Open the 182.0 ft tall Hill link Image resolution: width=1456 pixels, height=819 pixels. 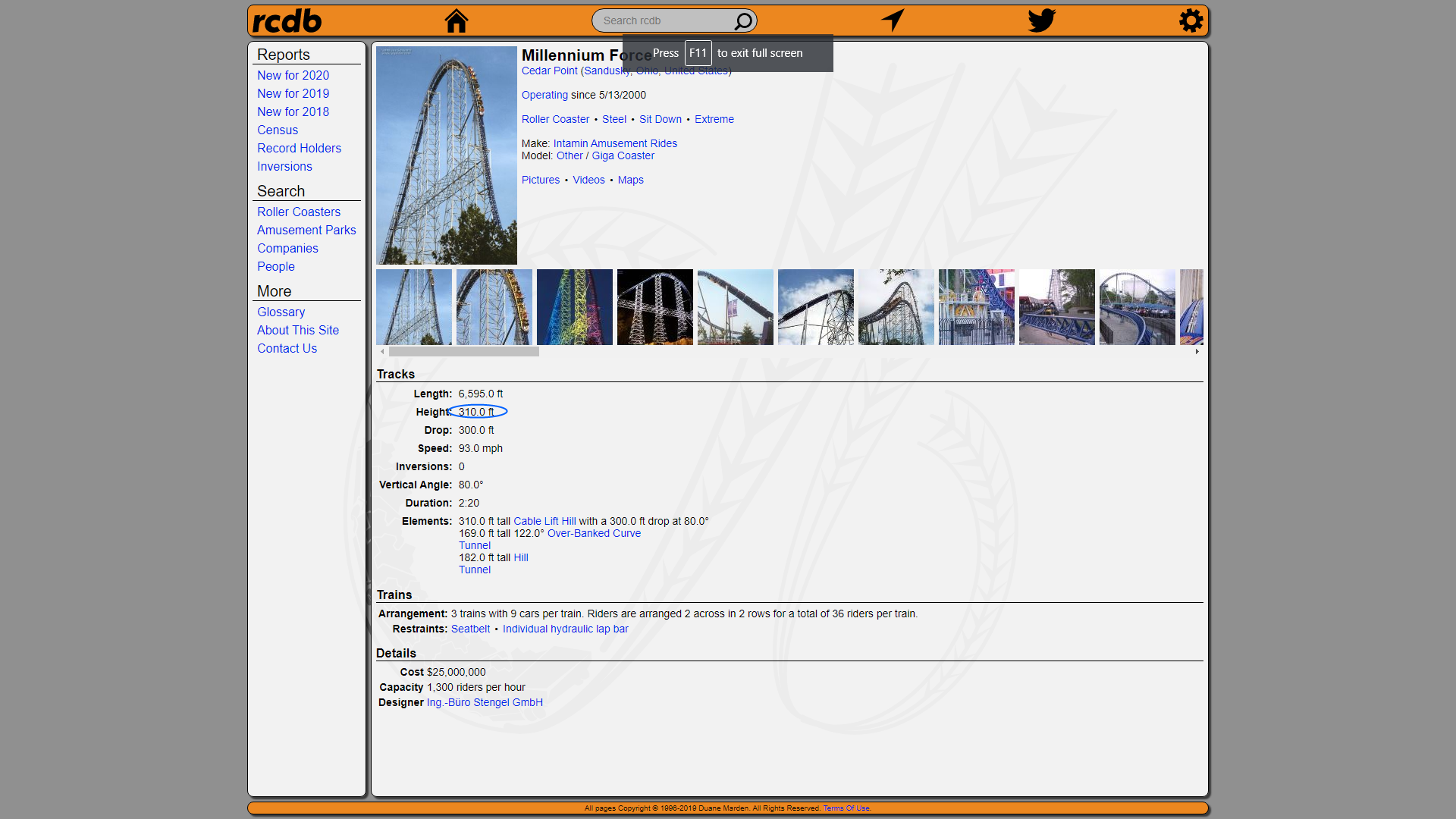(x=521, y=557)
